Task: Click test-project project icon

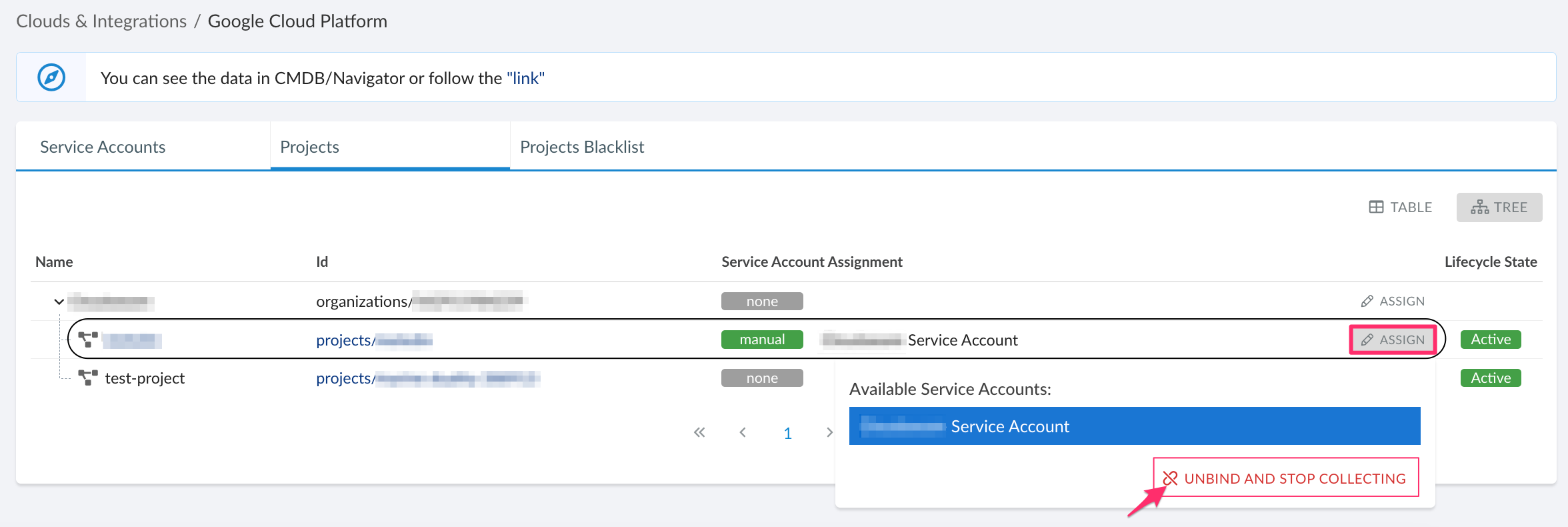Action: (x=88, y=378)
